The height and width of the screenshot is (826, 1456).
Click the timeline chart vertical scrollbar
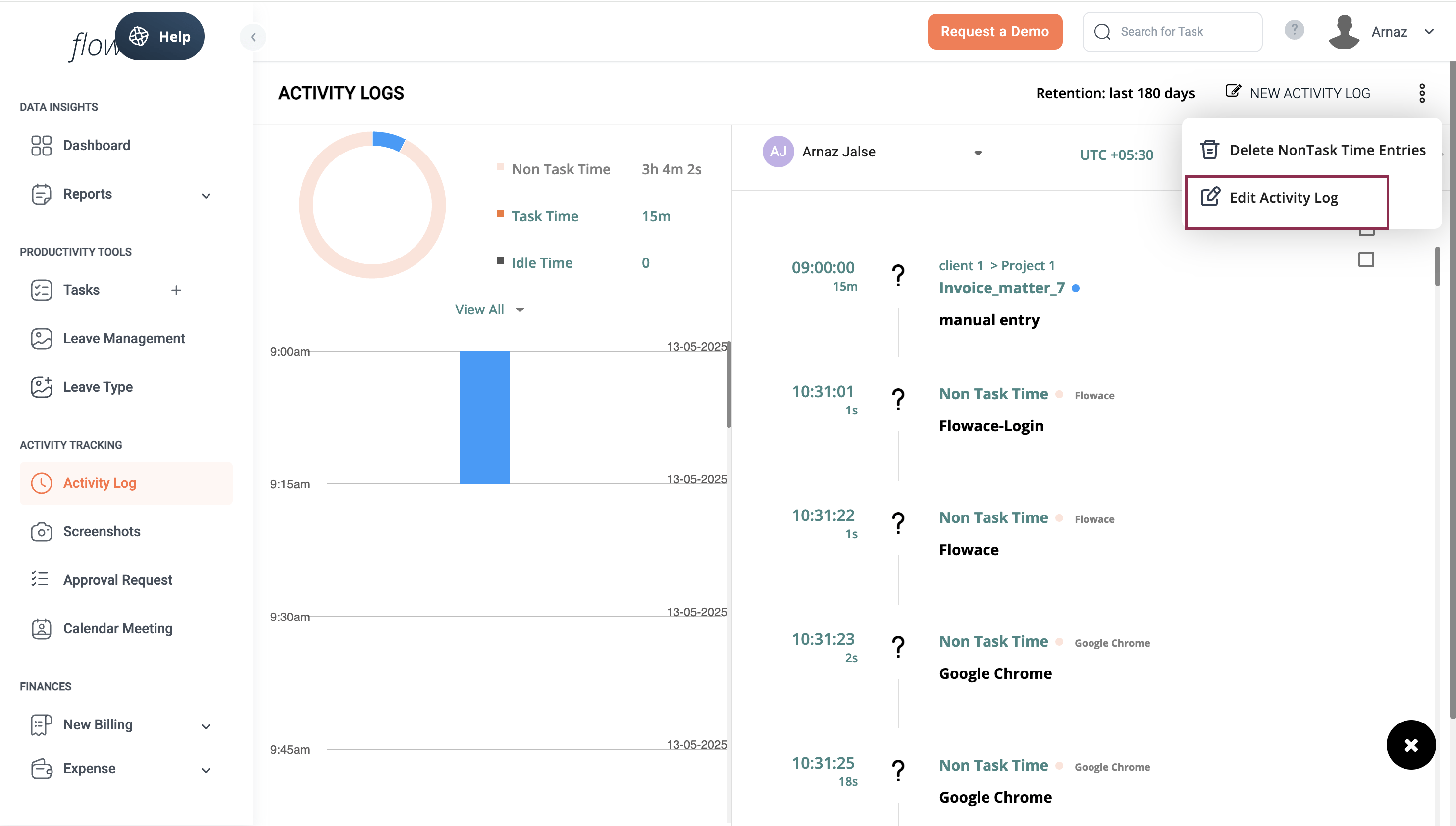(728, 385)
